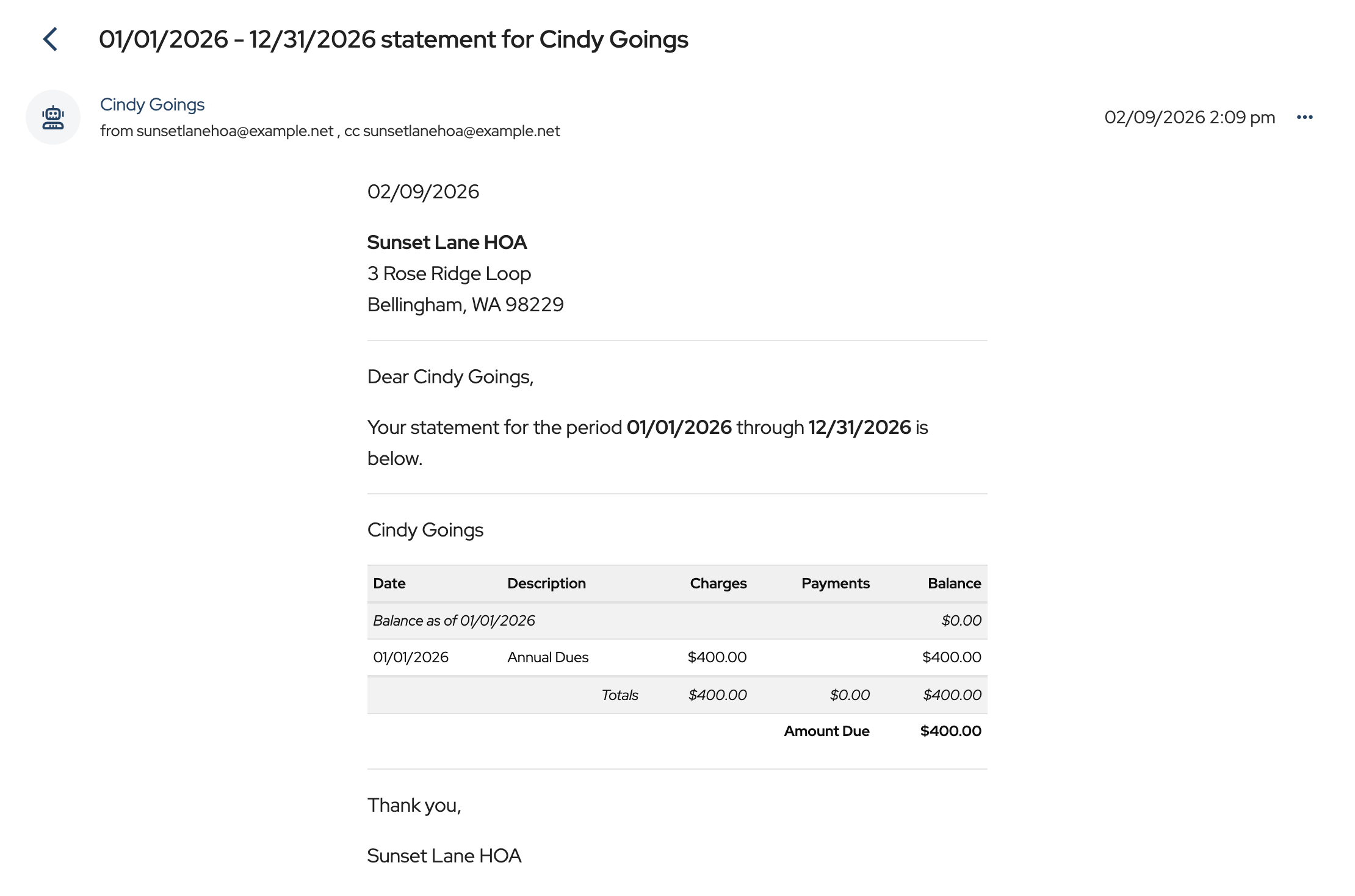The image size is (1355, 896).
Task: Click the 2:09 pm message timestamp
Action: (1189, 117)
